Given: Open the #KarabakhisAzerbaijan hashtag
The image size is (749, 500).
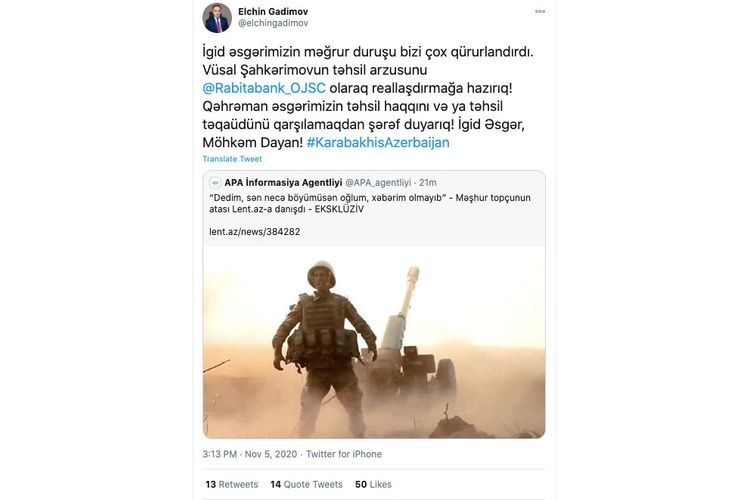Looking at the screenshot, I should (378, 142).
